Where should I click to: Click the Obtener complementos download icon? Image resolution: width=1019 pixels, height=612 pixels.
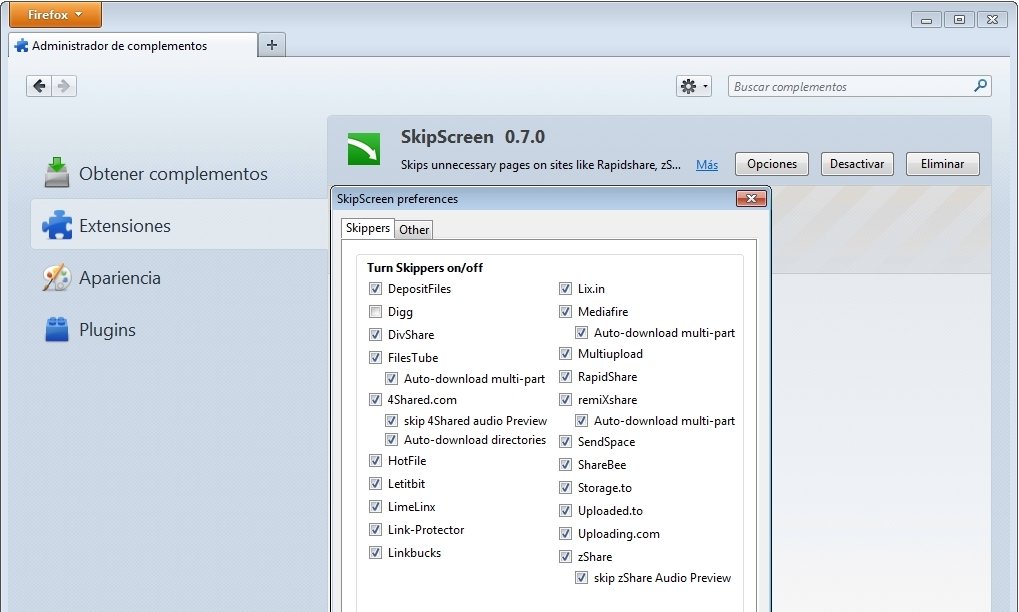pos(57,172)
